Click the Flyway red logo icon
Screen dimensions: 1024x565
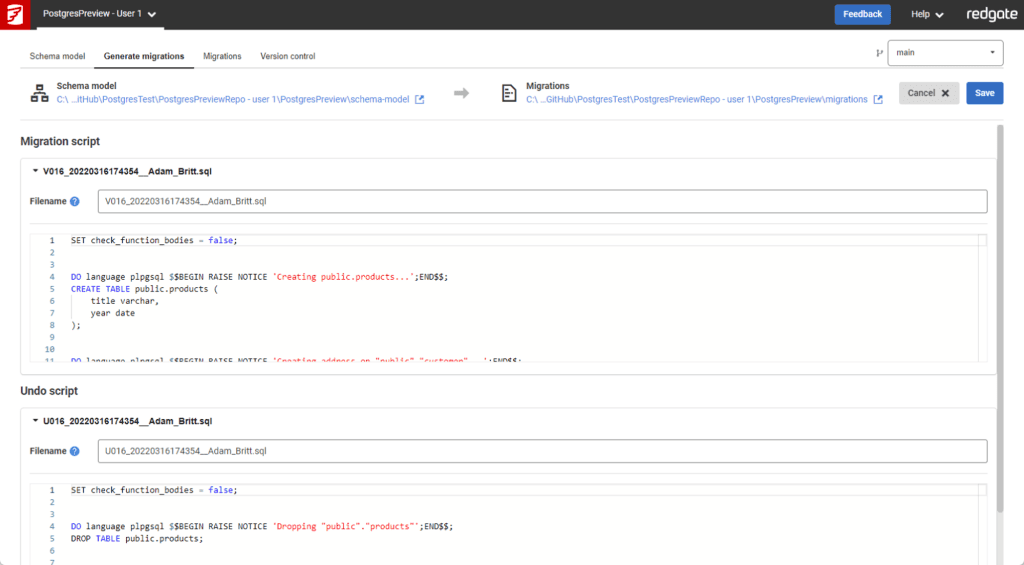[x=14, y=14]
